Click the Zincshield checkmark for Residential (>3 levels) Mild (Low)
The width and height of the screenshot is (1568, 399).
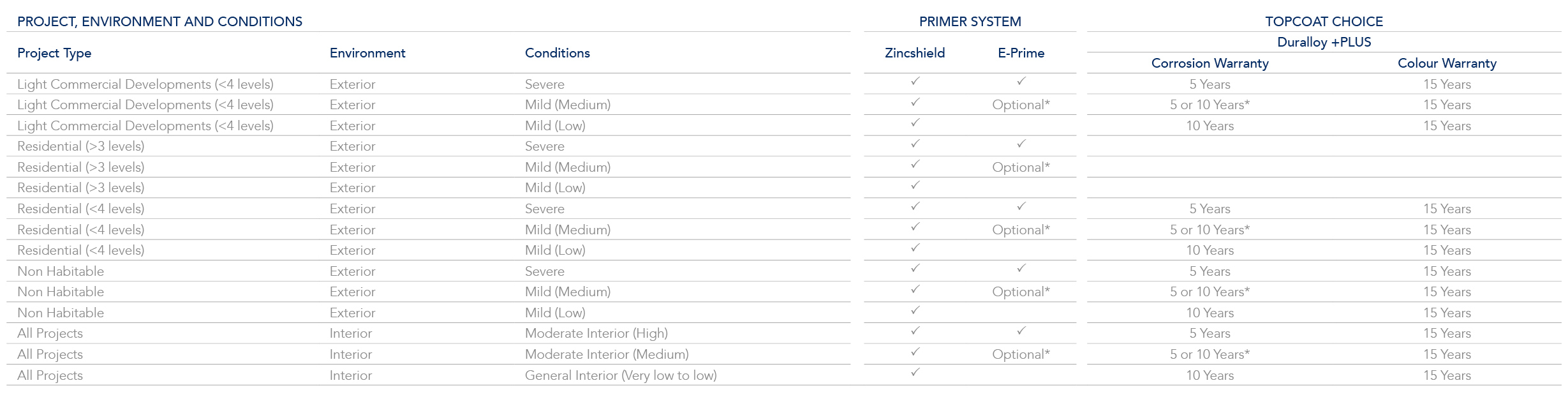[915, 185]
